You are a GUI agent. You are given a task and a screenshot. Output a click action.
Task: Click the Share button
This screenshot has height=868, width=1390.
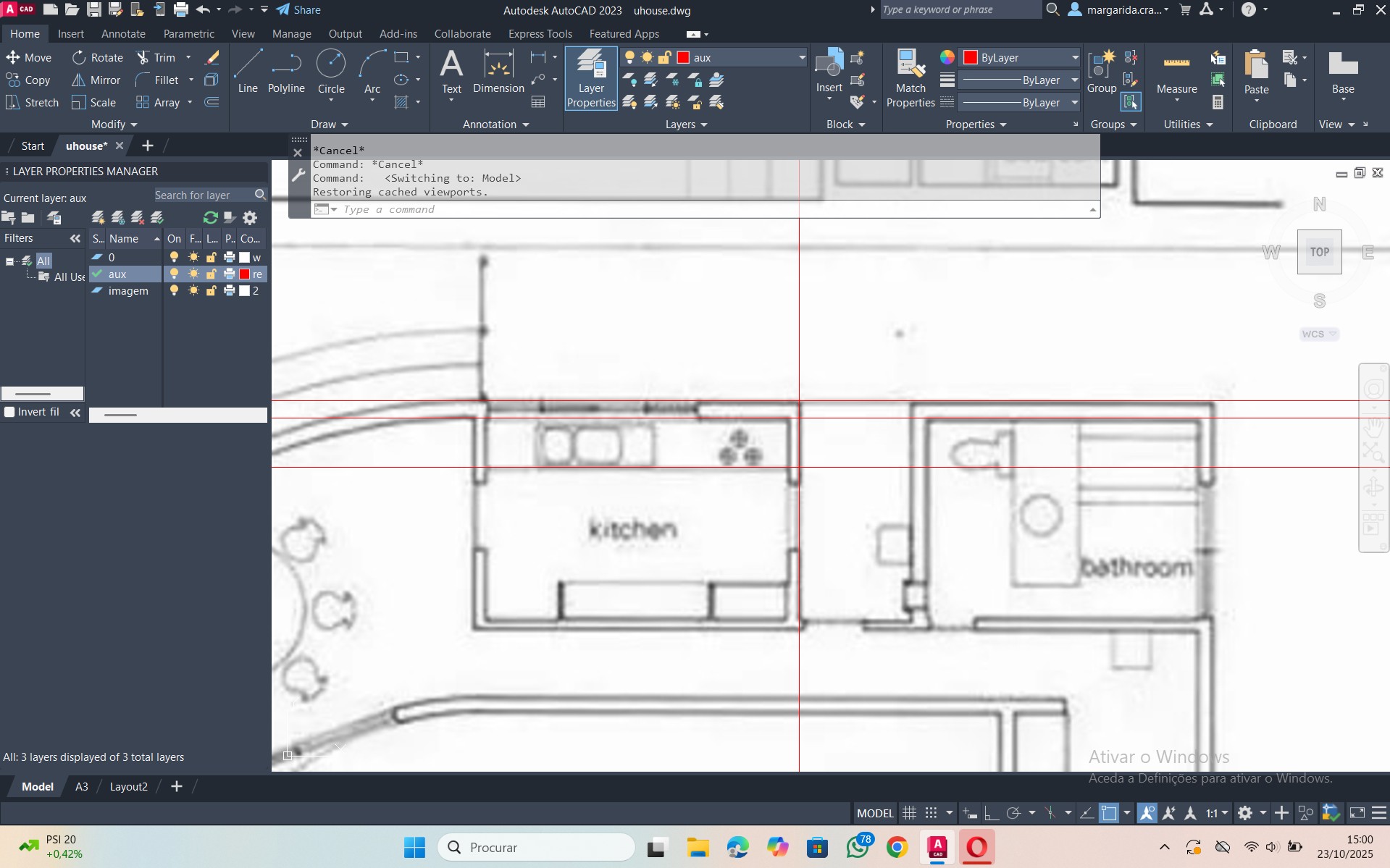click(x=299, y=10)
